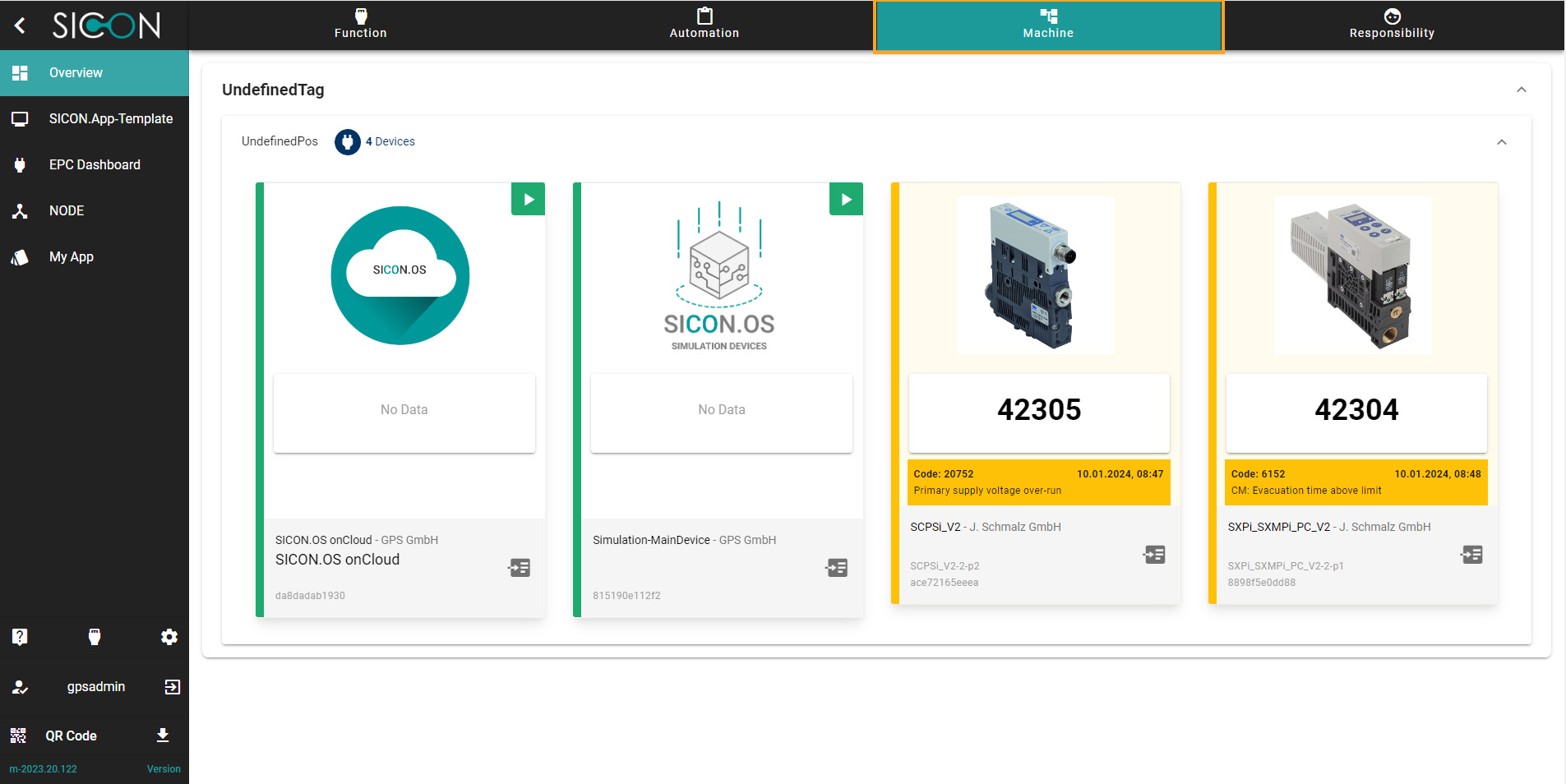Collapse sidebar with the back arrow

pos(21,25)
